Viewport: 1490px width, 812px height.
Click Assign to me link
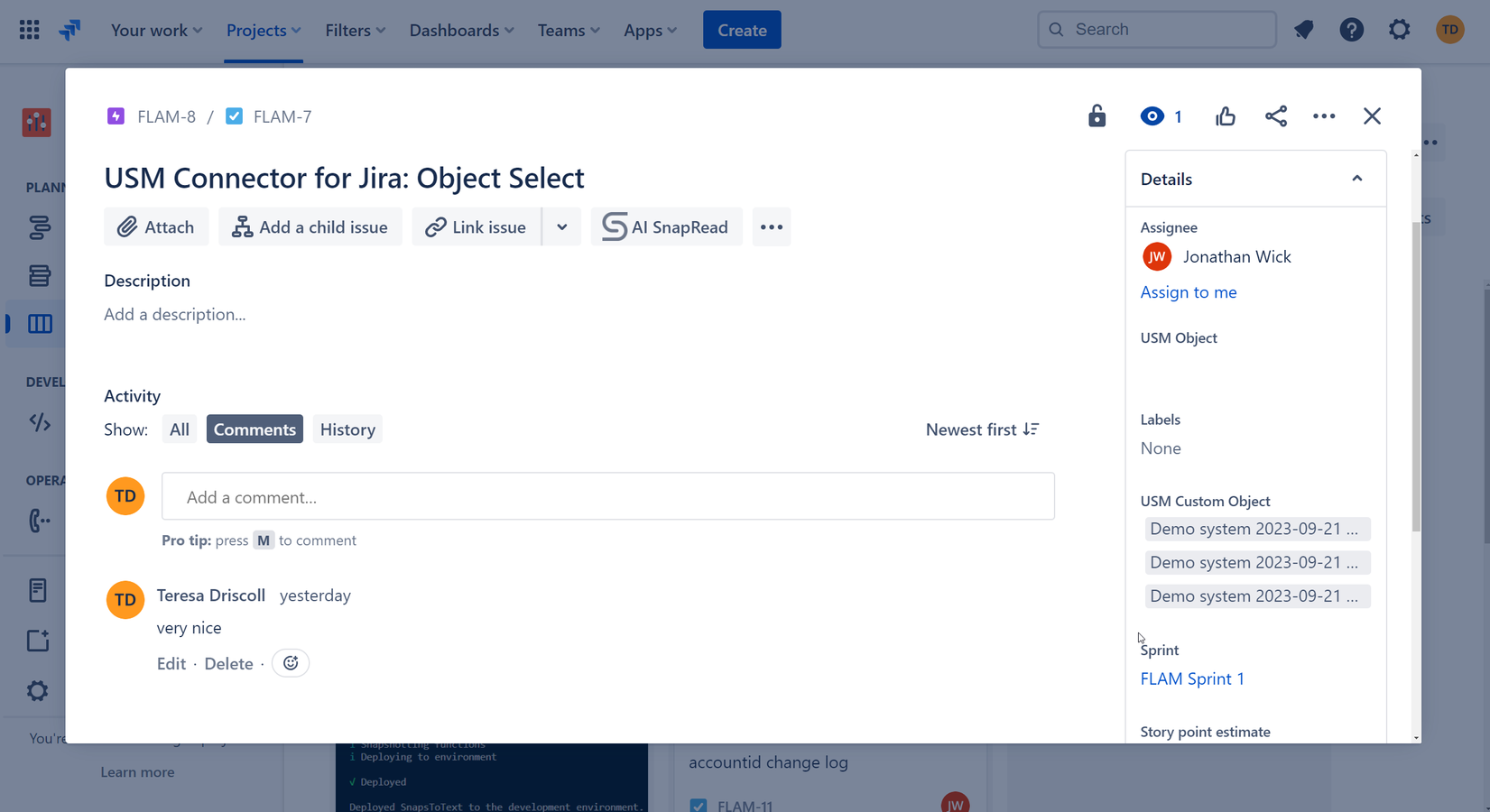click(x=1189, y=291)
